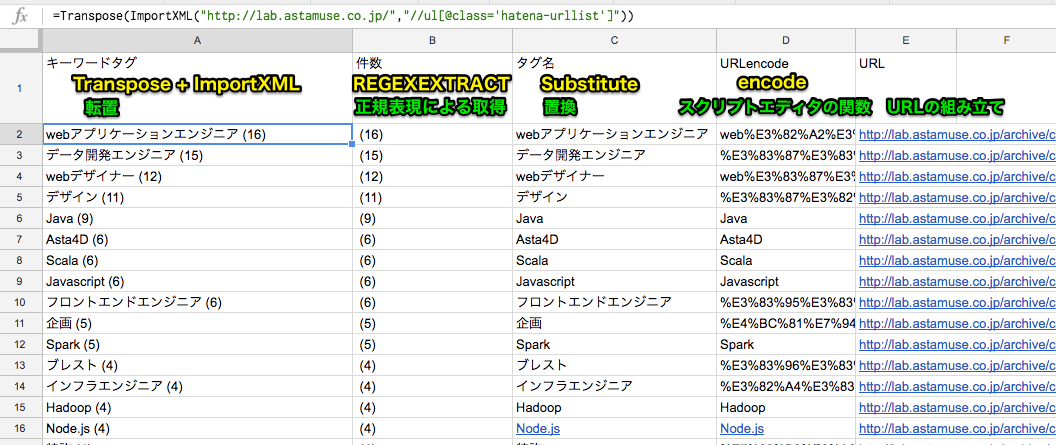Screen dimensions: 1056x445
Task: Click the '(16)' count cell
Action: pos(432,135)
